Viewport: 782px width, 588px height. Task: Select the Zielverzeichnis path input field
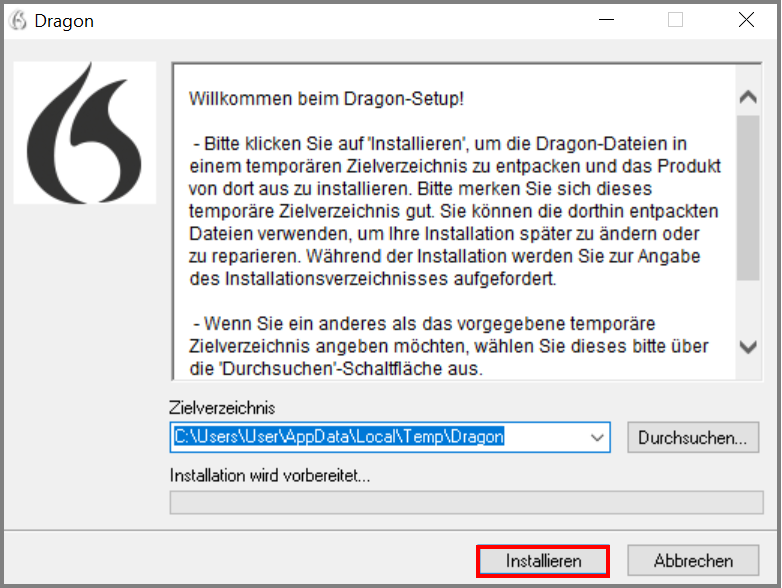390,437
